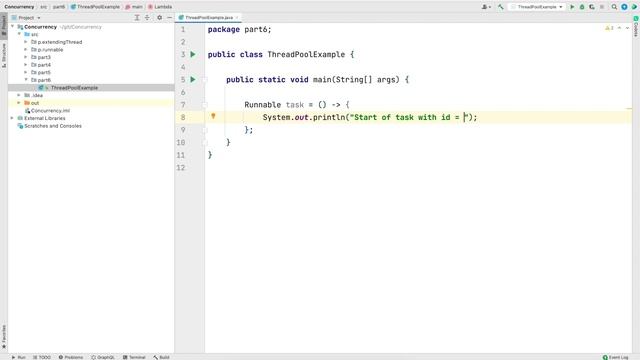Expand the p.runnable package
Viewport: 640px width, 360px height.
coord(26,49)
